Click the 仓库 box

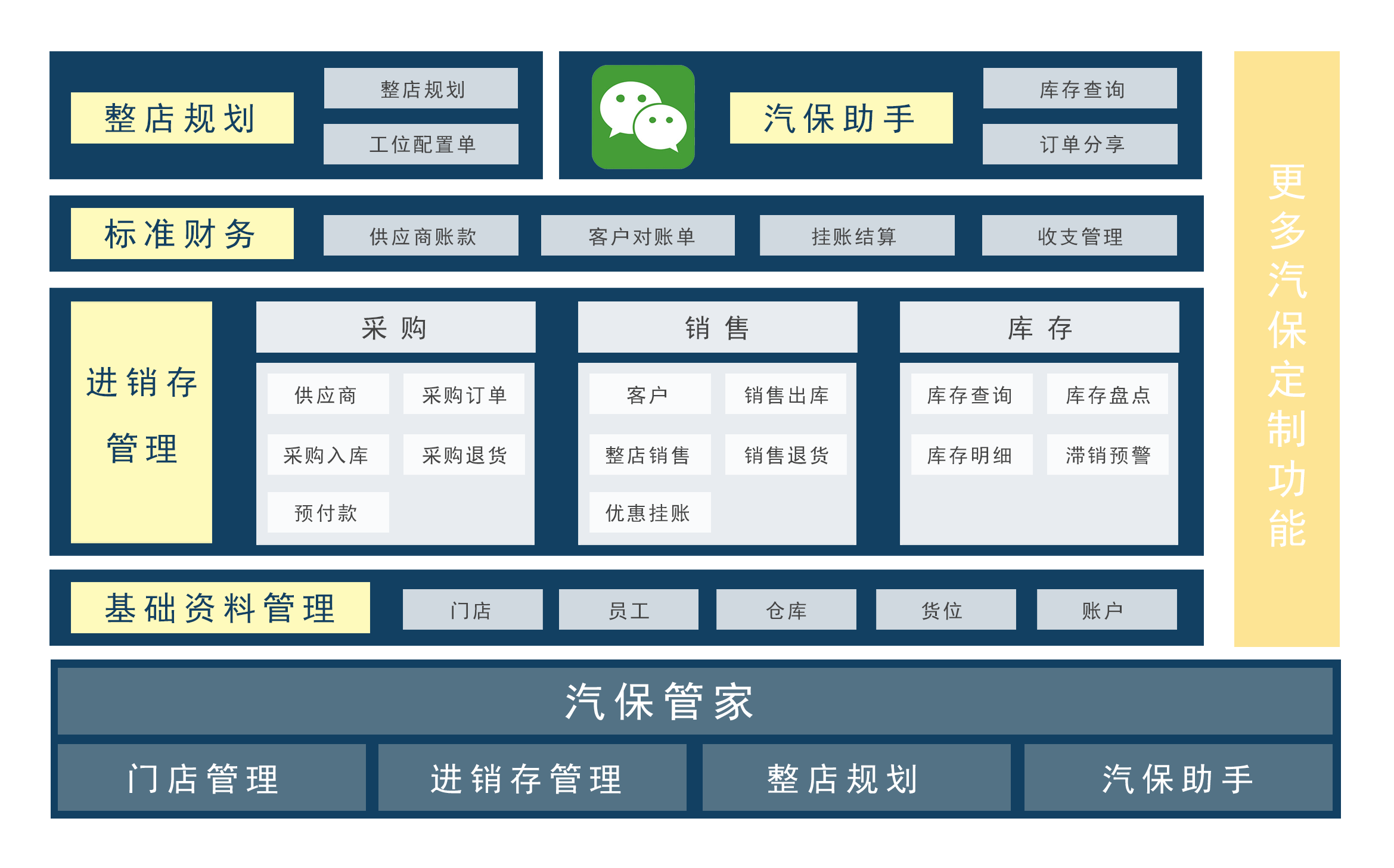(786, 609)
